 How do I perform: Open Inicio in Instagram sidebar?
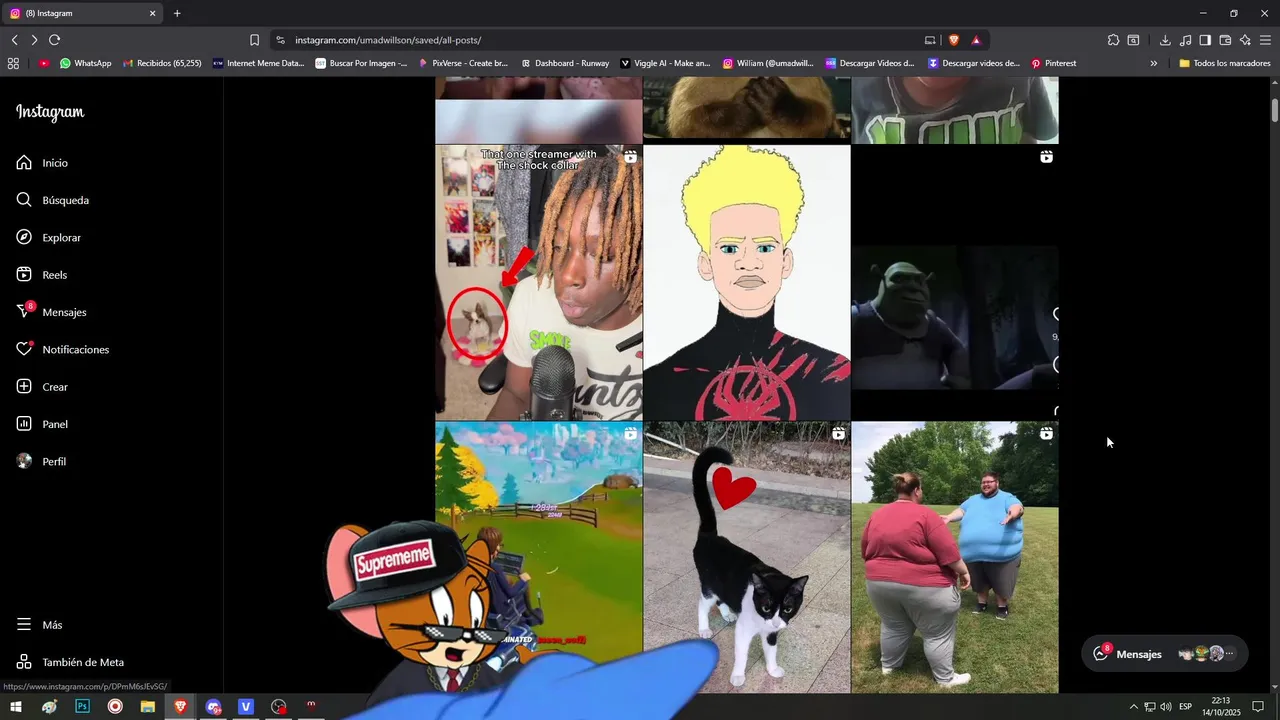(55, 163)
